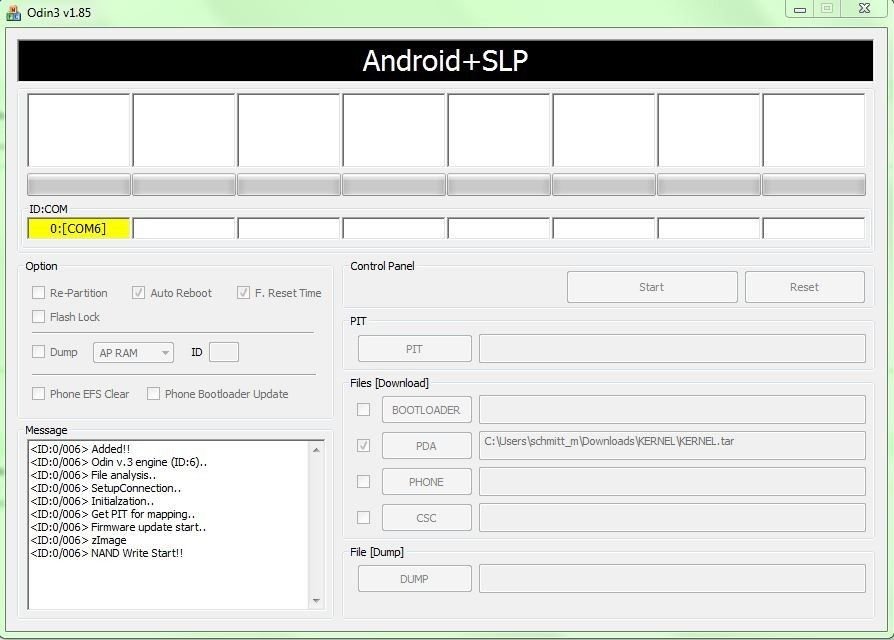Toggle the Auto Reboot checkbox
The width and height of the screenshot is (894, 640).
138,293
